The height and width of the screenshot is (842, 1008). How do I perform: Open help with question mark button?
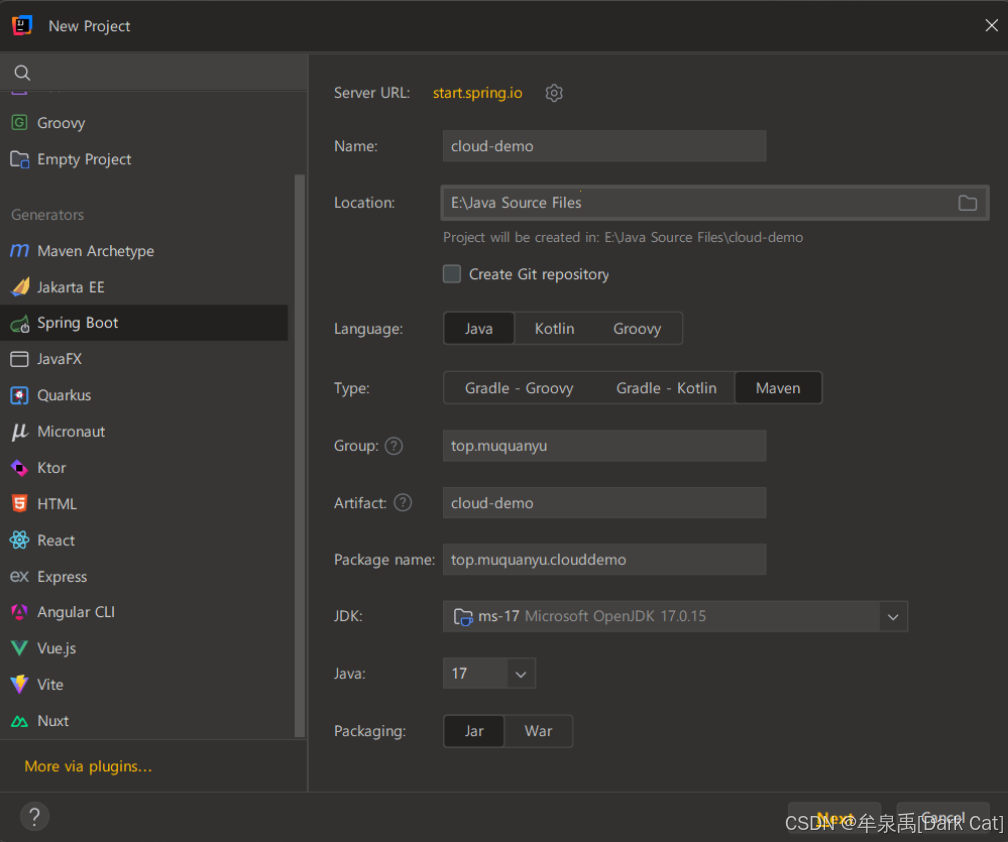pyautogui.click(x=35, y=817)
